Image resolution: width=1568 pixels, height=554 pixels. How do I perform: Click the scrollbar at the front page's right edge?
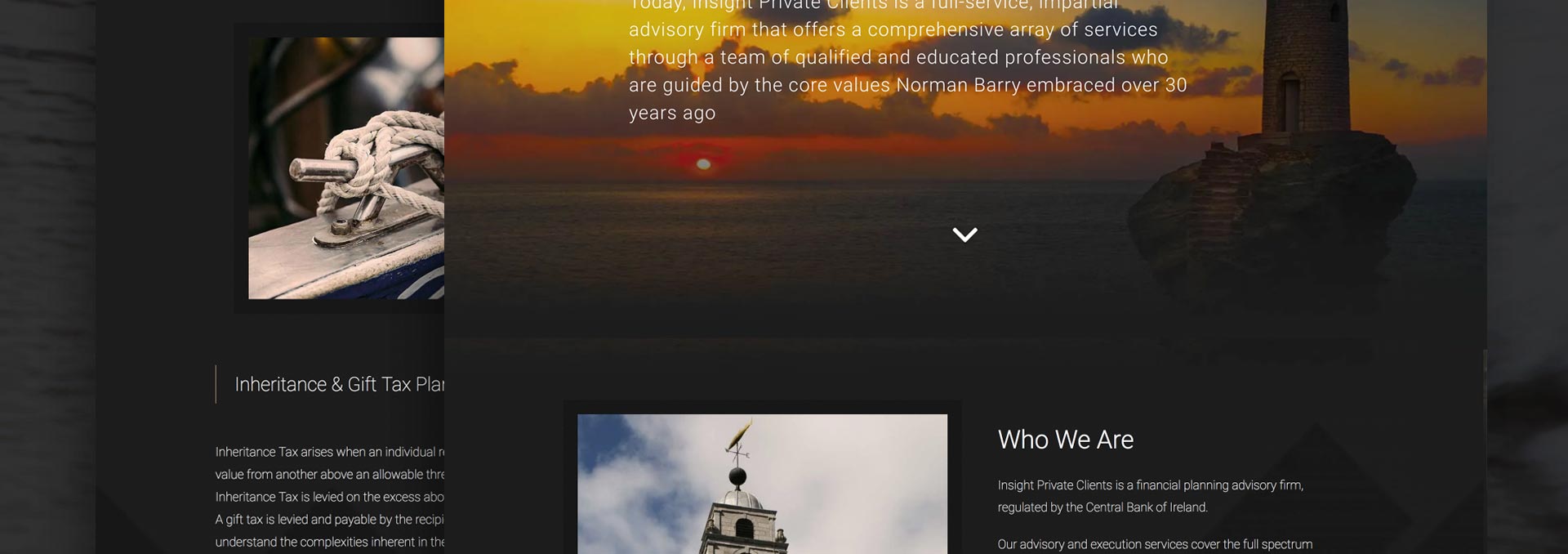[x=1484, y=451]
